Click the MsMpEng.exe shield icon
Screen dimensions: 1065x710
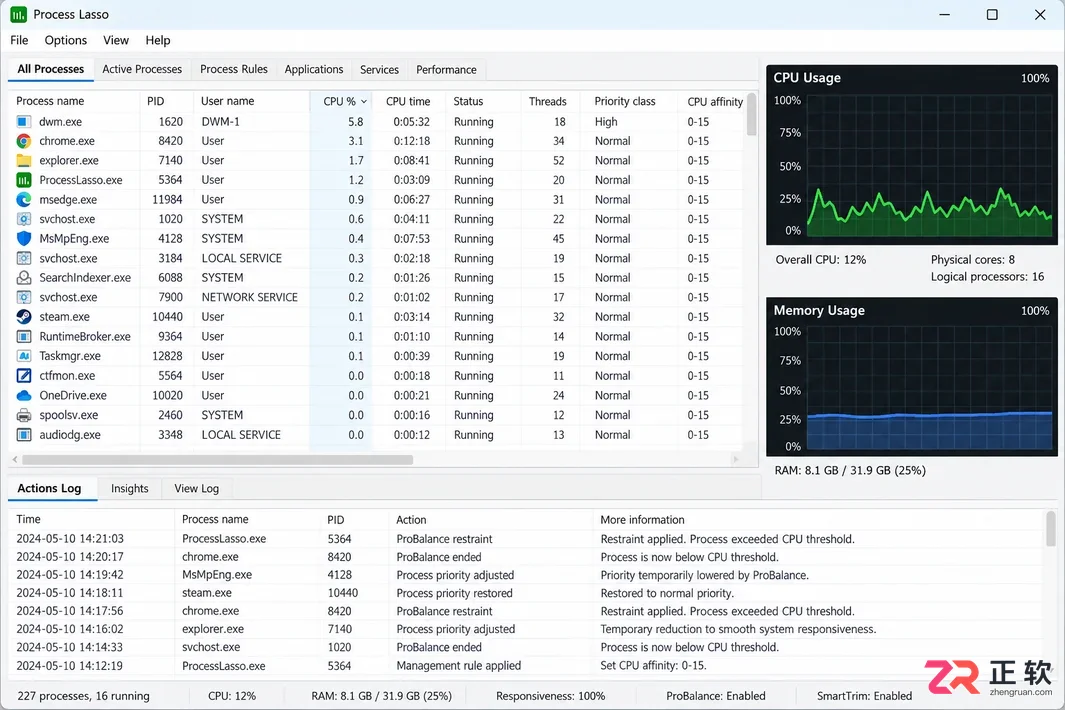[24, 238]
